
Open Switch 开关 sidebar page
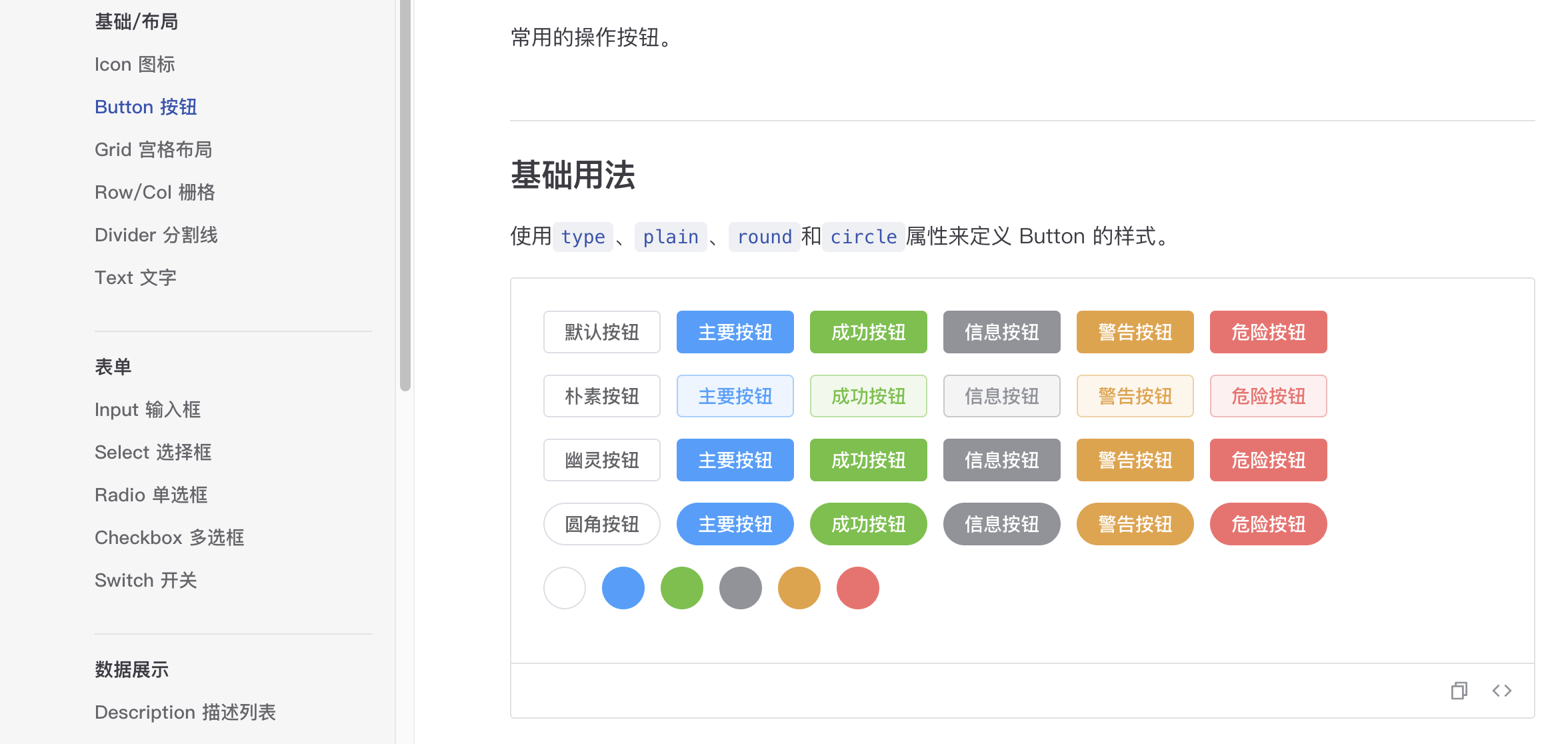tap(145, 580)
